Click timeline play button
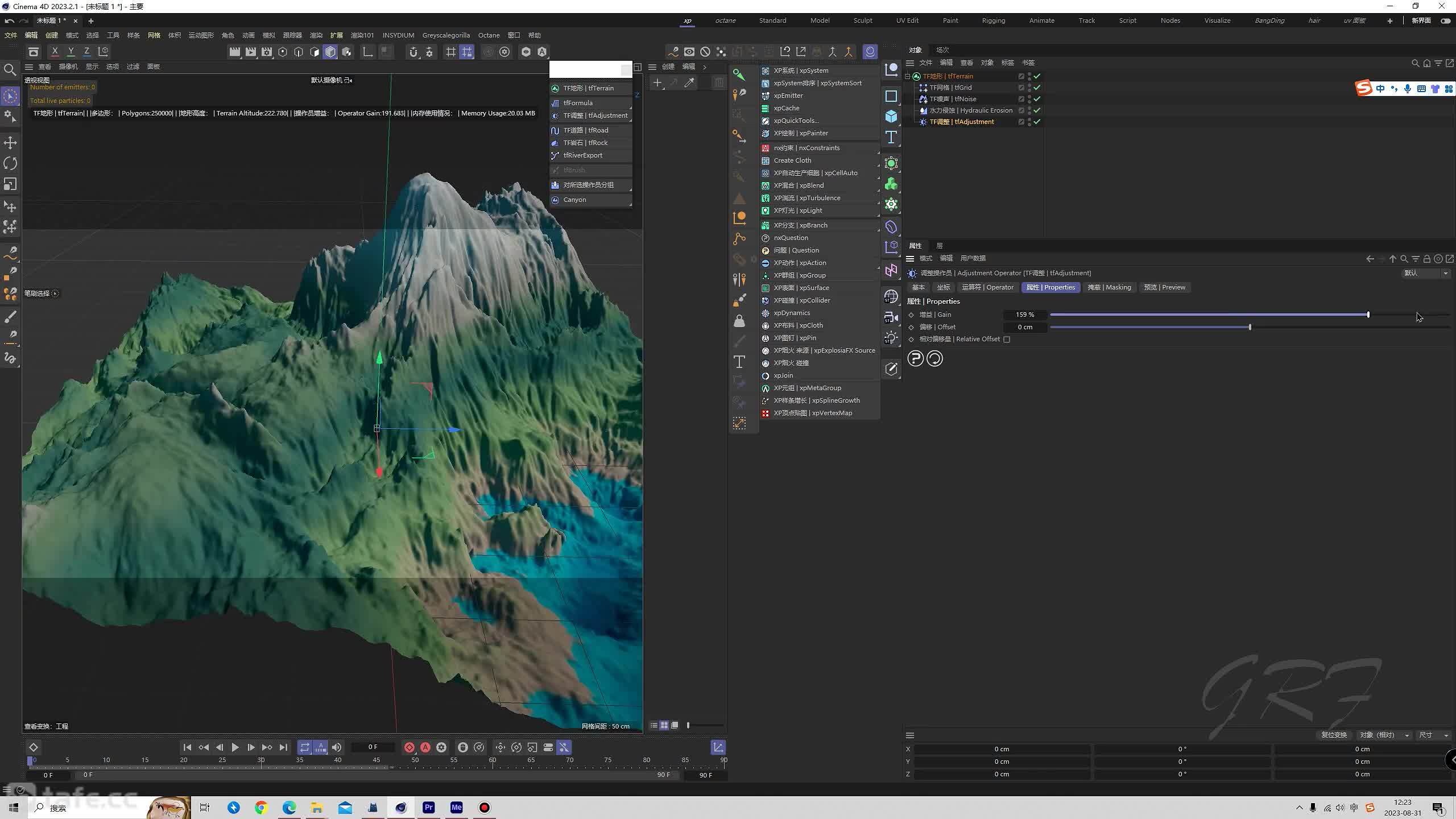The image size is (1456, 819). coord(235,747)
